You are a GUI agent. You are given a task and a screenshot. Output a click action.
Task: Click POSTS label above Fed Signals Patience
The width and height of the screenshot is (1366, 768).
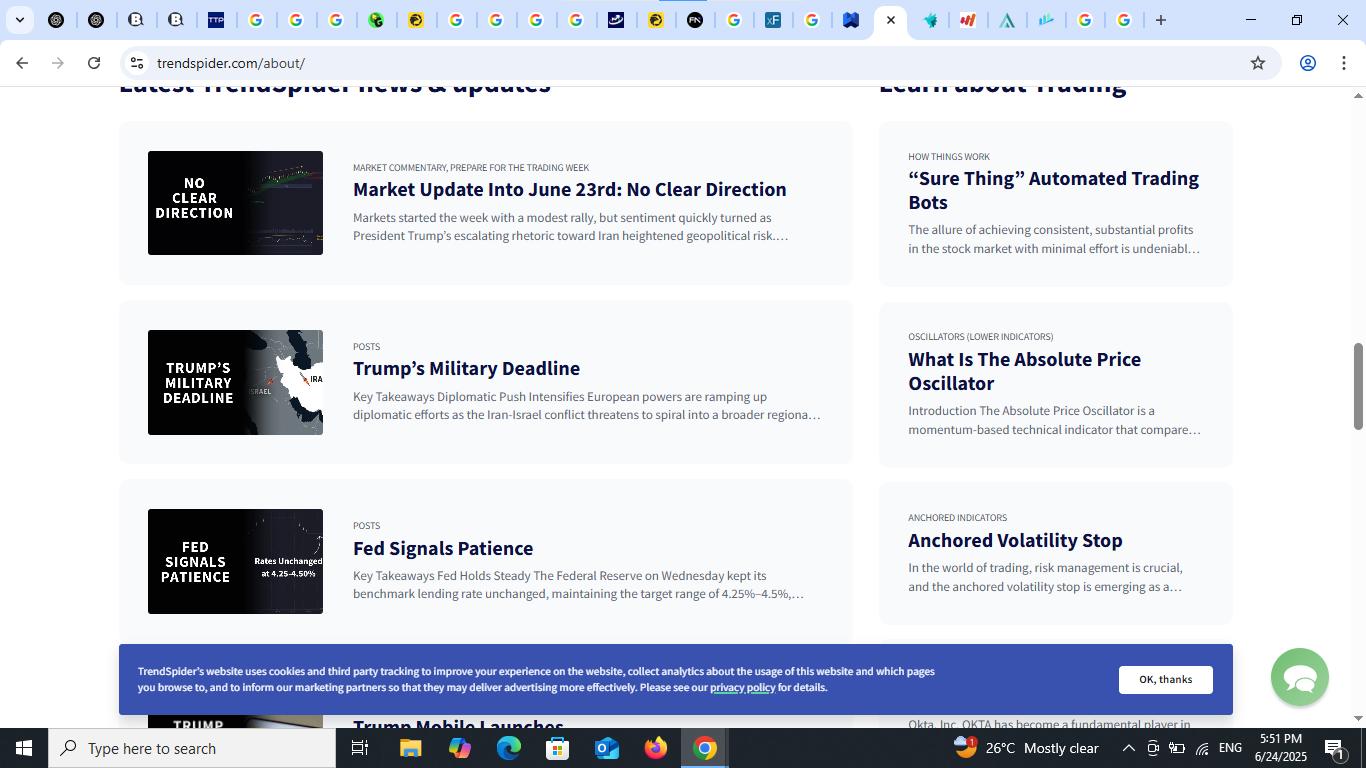366,526
